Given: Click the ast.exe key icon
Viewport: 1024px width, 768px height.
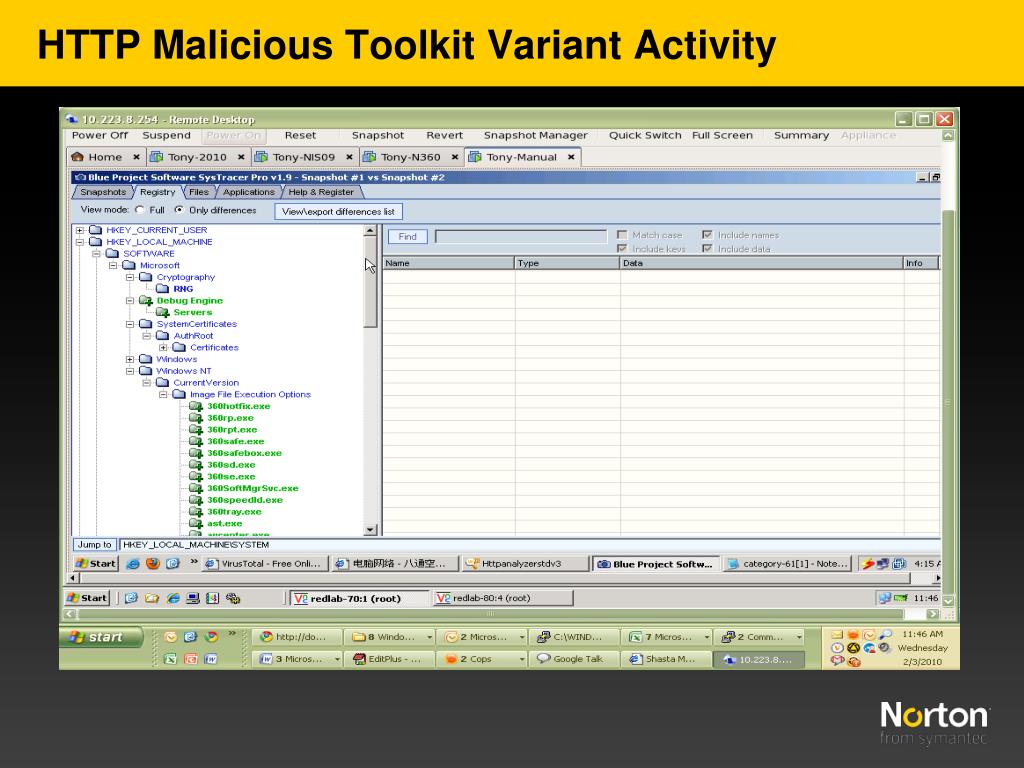Looking at the screenshot, I should [x=196, y=524].
